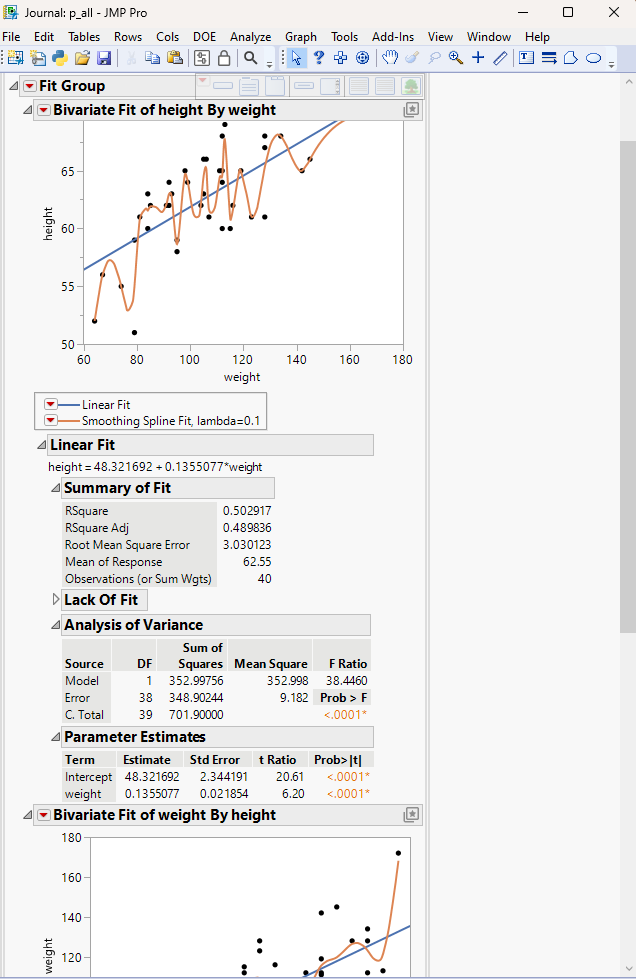This screenshot has width=636, height=979.
Task: Open red triangle menu for height By weight
Action: tap(43, 111)
